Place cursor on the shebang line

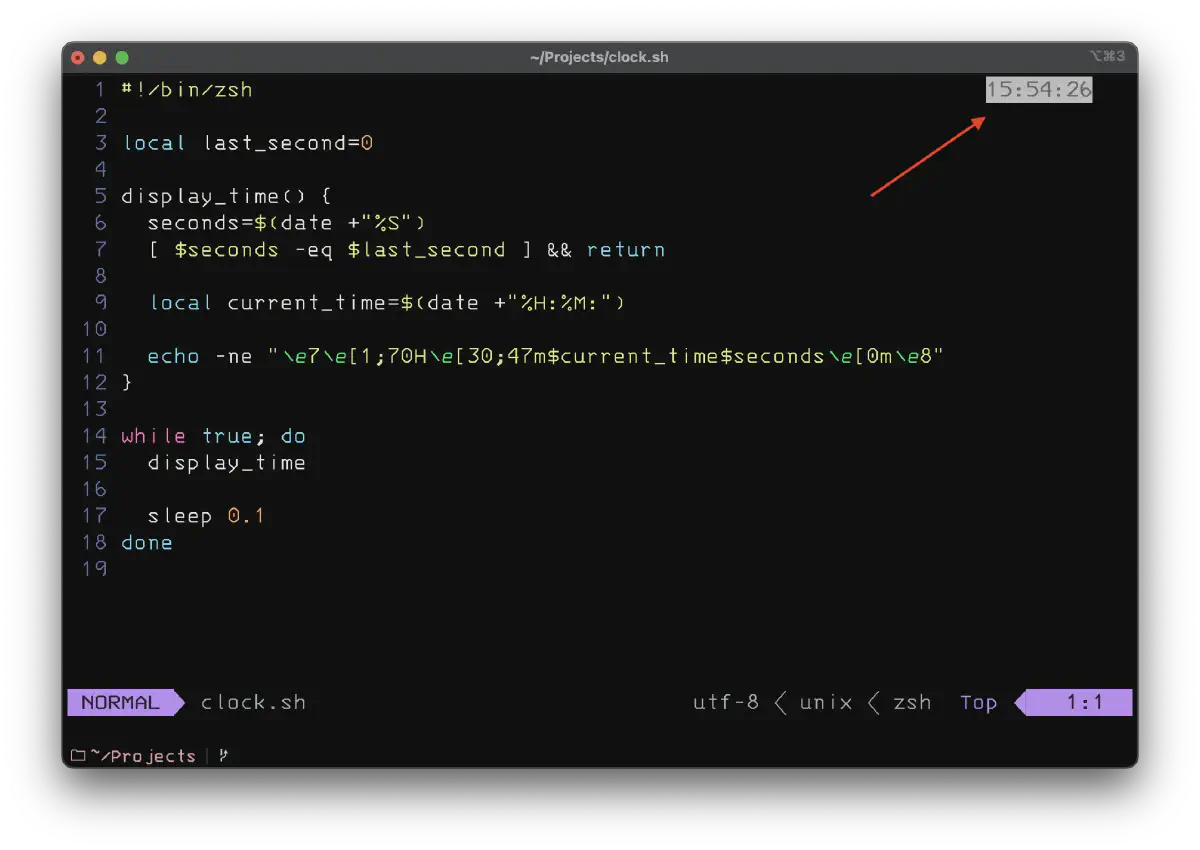pyautogui.click(x=187, y=90)
